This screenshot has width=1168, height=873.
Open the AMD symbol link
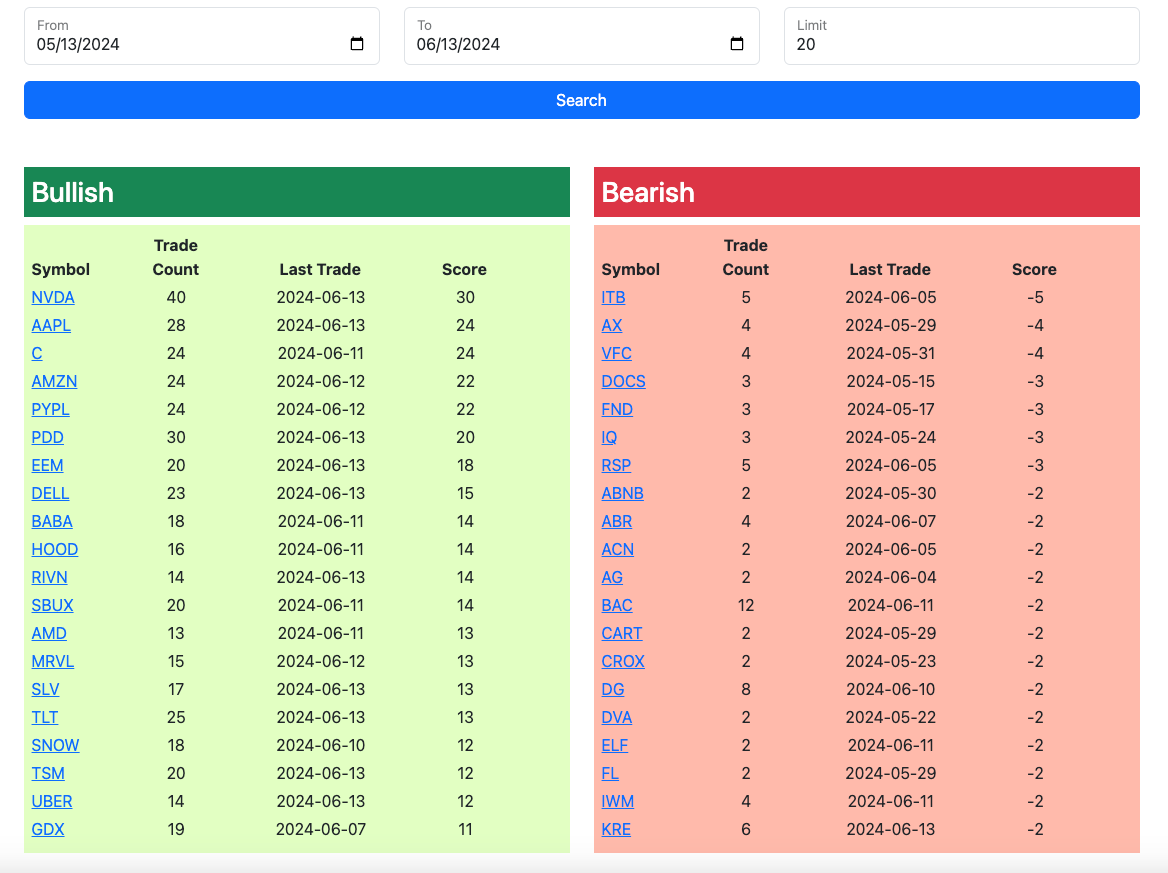(x=49, y=633)
